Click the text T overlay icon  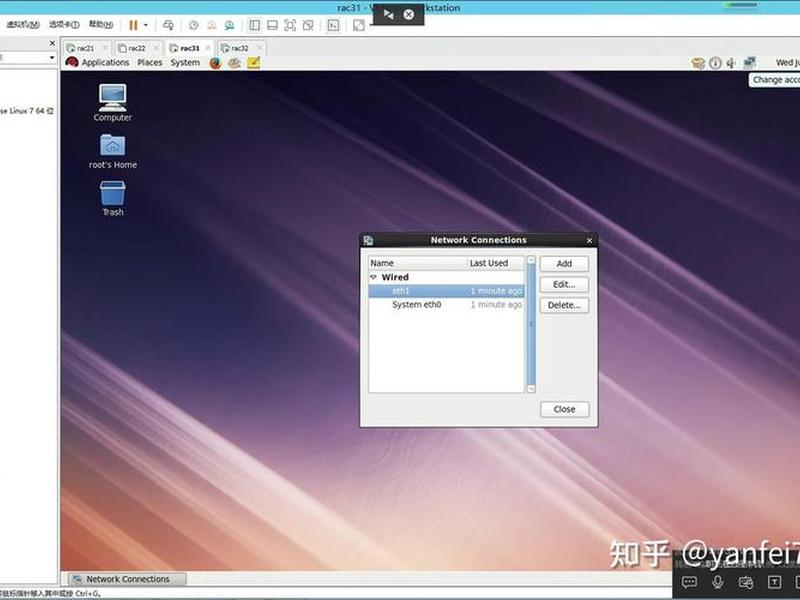[774, 582]
